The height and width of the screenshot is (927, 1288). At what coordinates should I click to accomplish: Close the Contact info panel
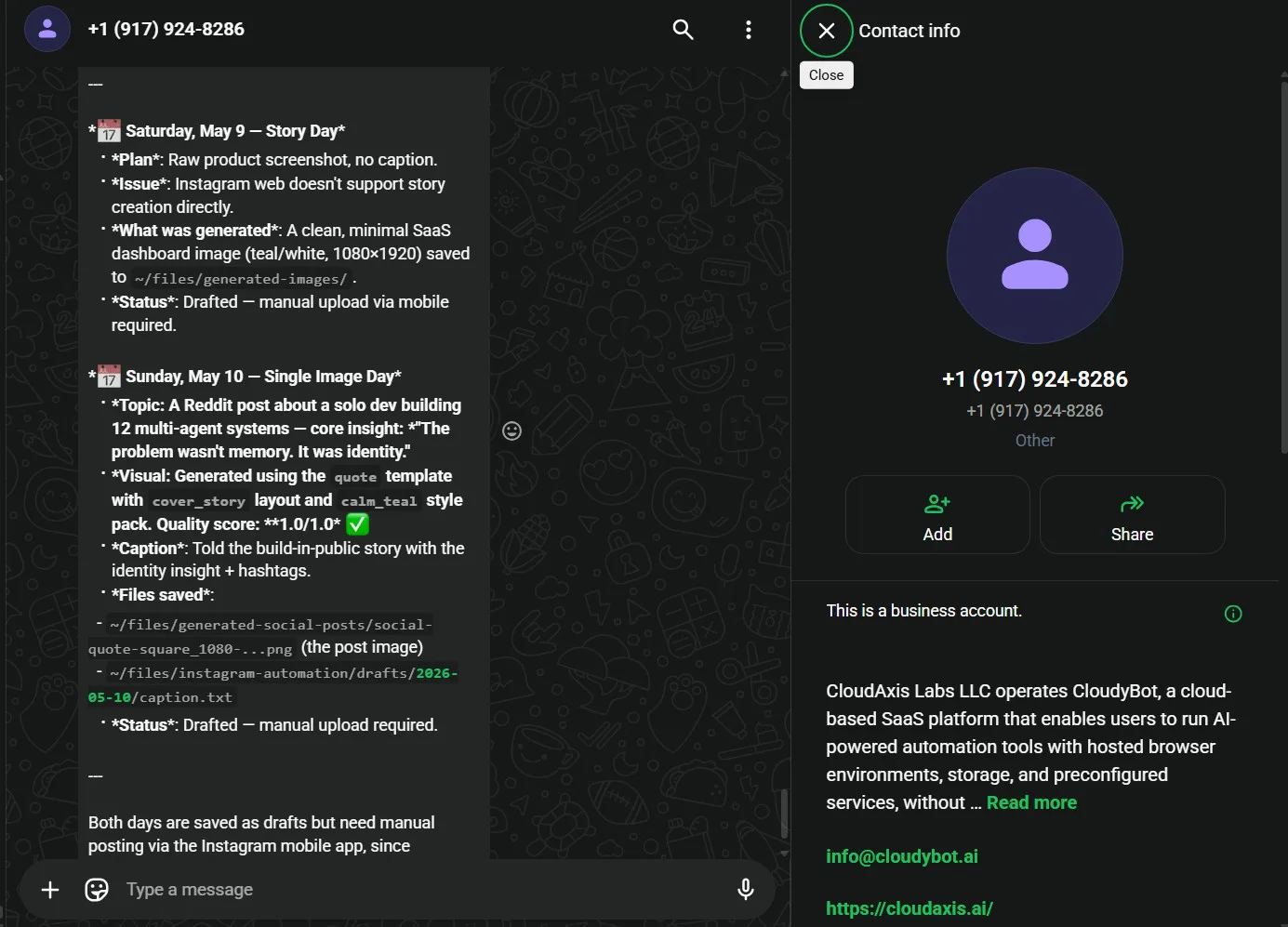tap(826, 31)
